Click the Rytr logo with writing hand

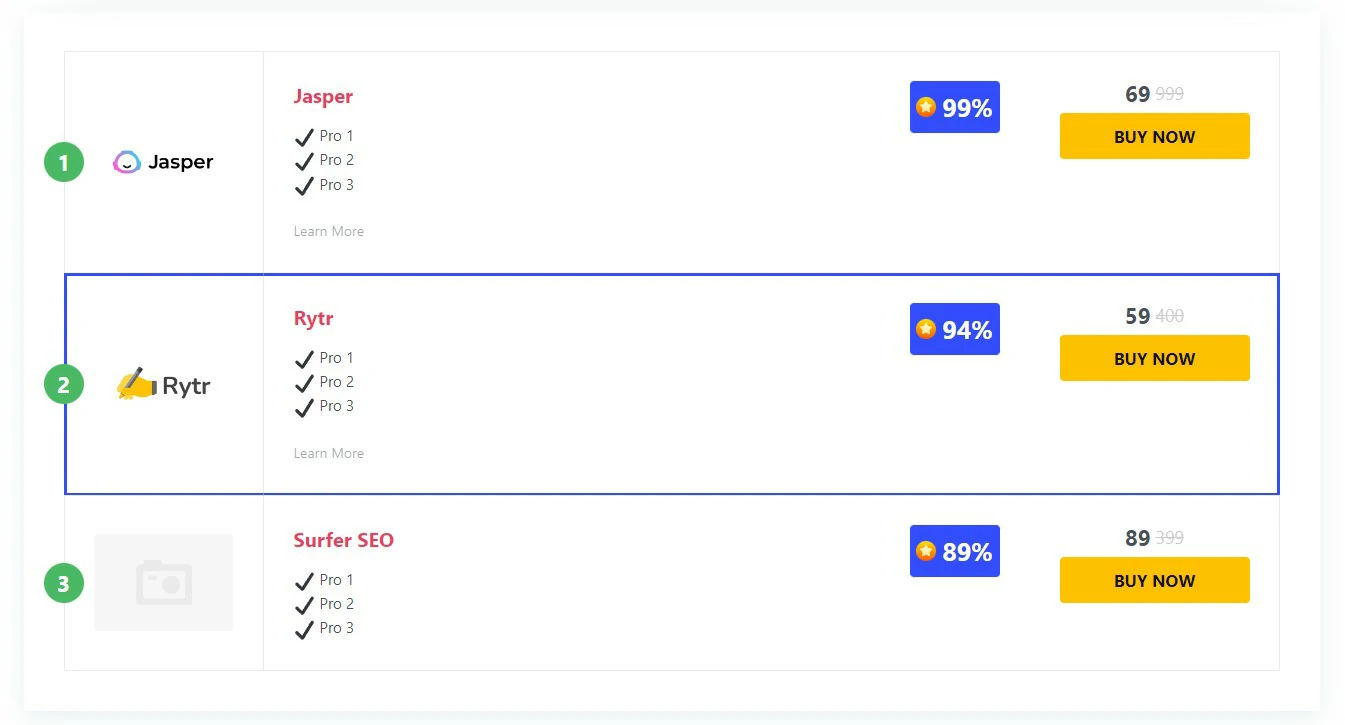click(163, 385)
